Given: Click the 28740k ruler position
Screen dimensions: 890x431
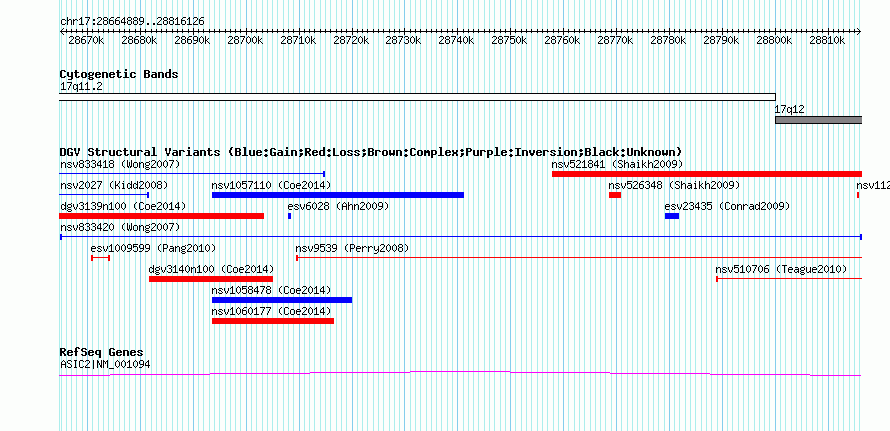Looking at the screenshot, I should click(x=456, y=40).
